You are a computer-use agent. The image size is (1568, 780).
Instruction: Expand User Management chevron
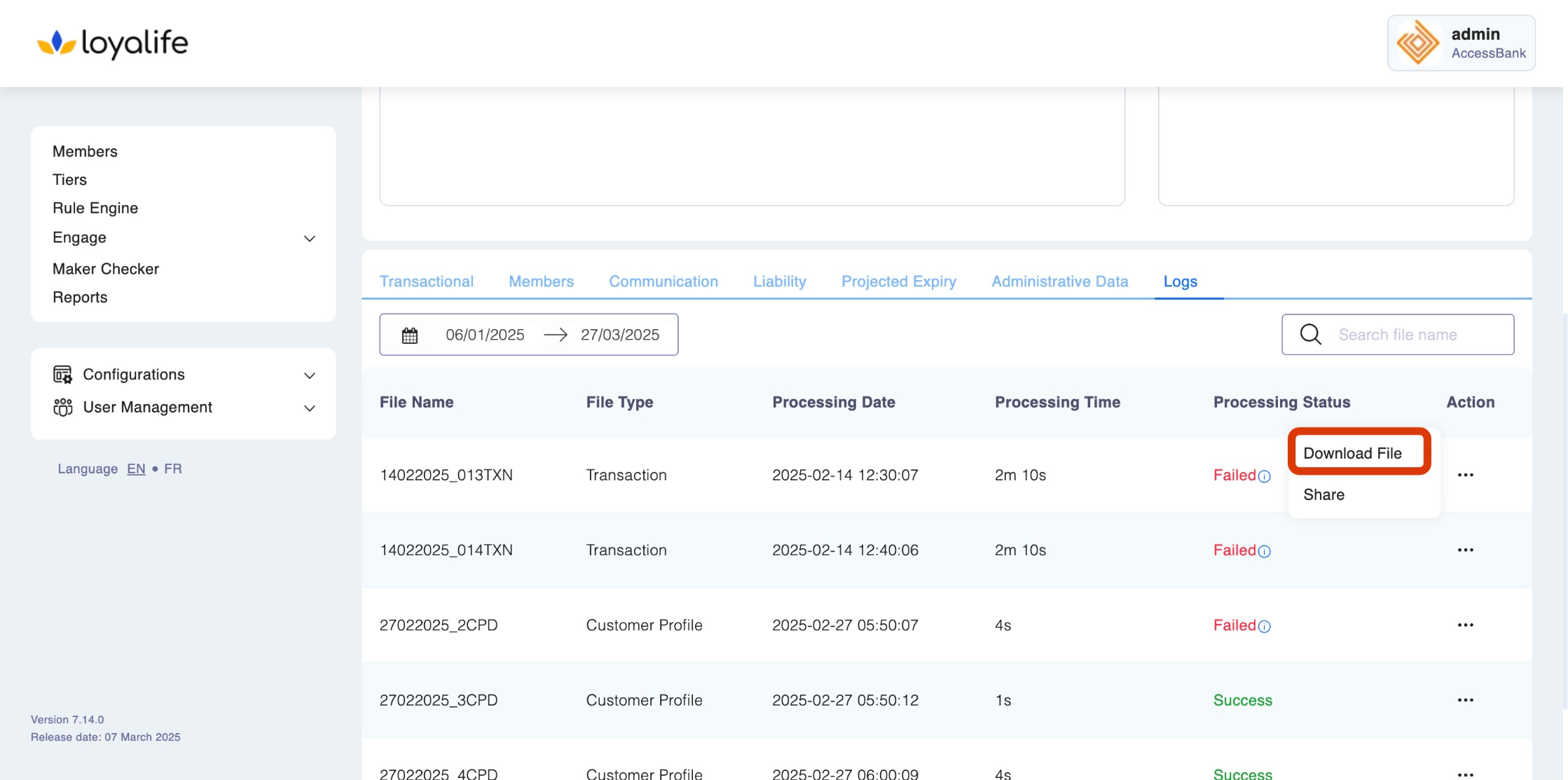click(310, 408)
